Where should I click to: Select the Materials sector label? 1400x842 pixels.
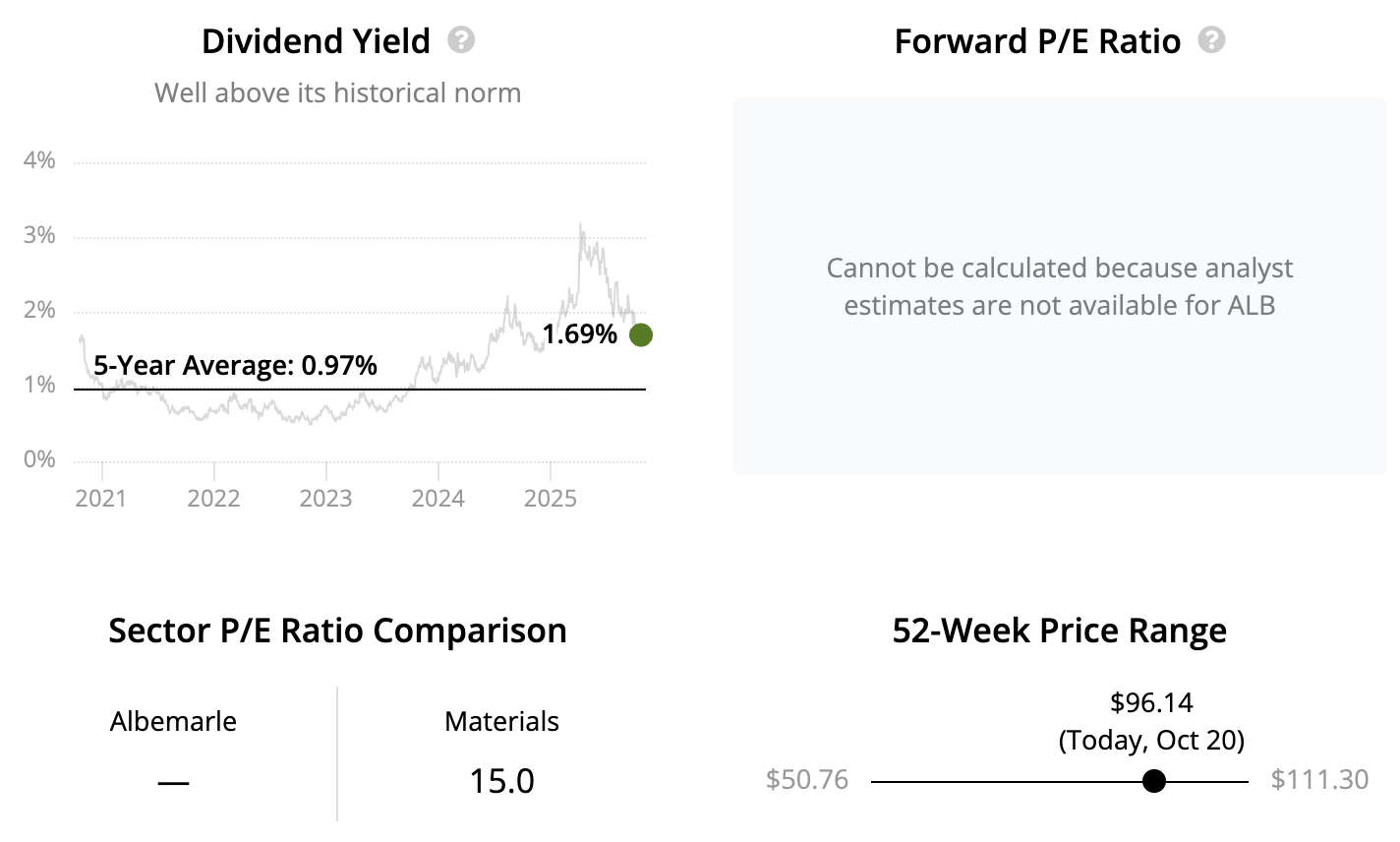pyautogui.click(x=501, y=721)
